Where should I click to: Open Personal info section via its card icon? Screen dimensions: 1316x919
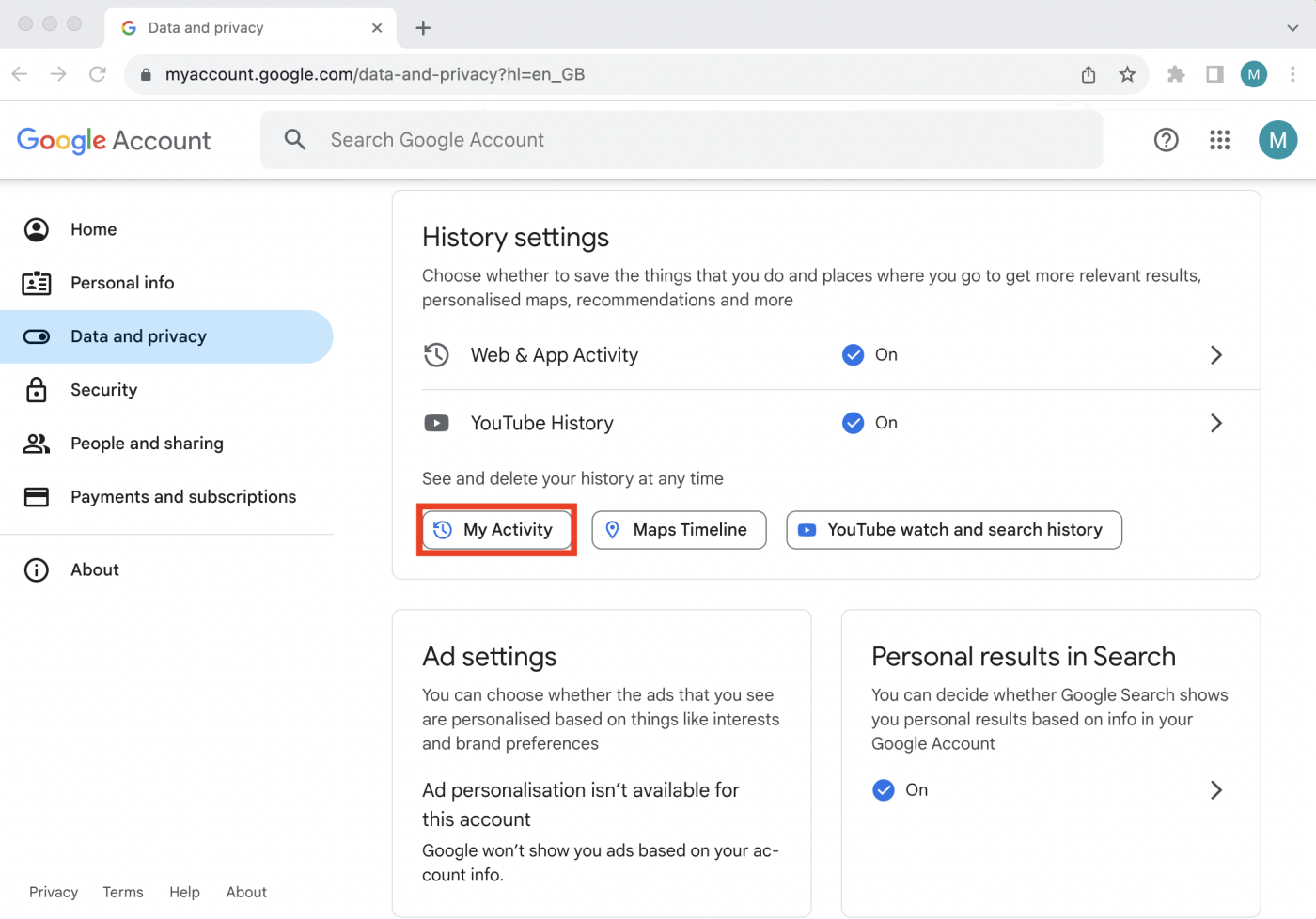[x=36, y=282]
